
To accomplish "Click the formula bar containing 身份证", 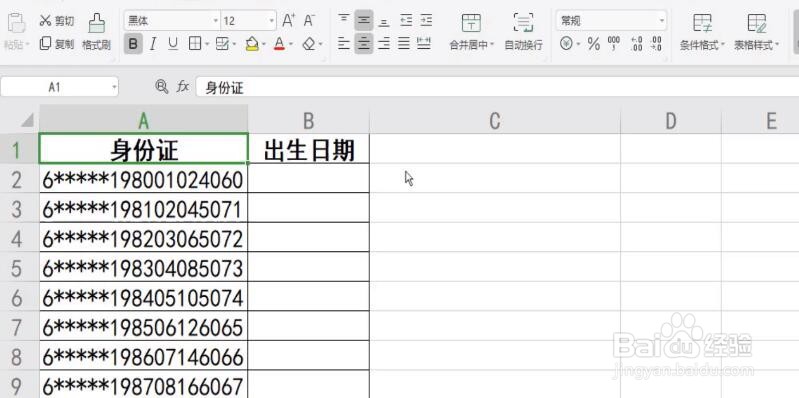I will 497,88.
